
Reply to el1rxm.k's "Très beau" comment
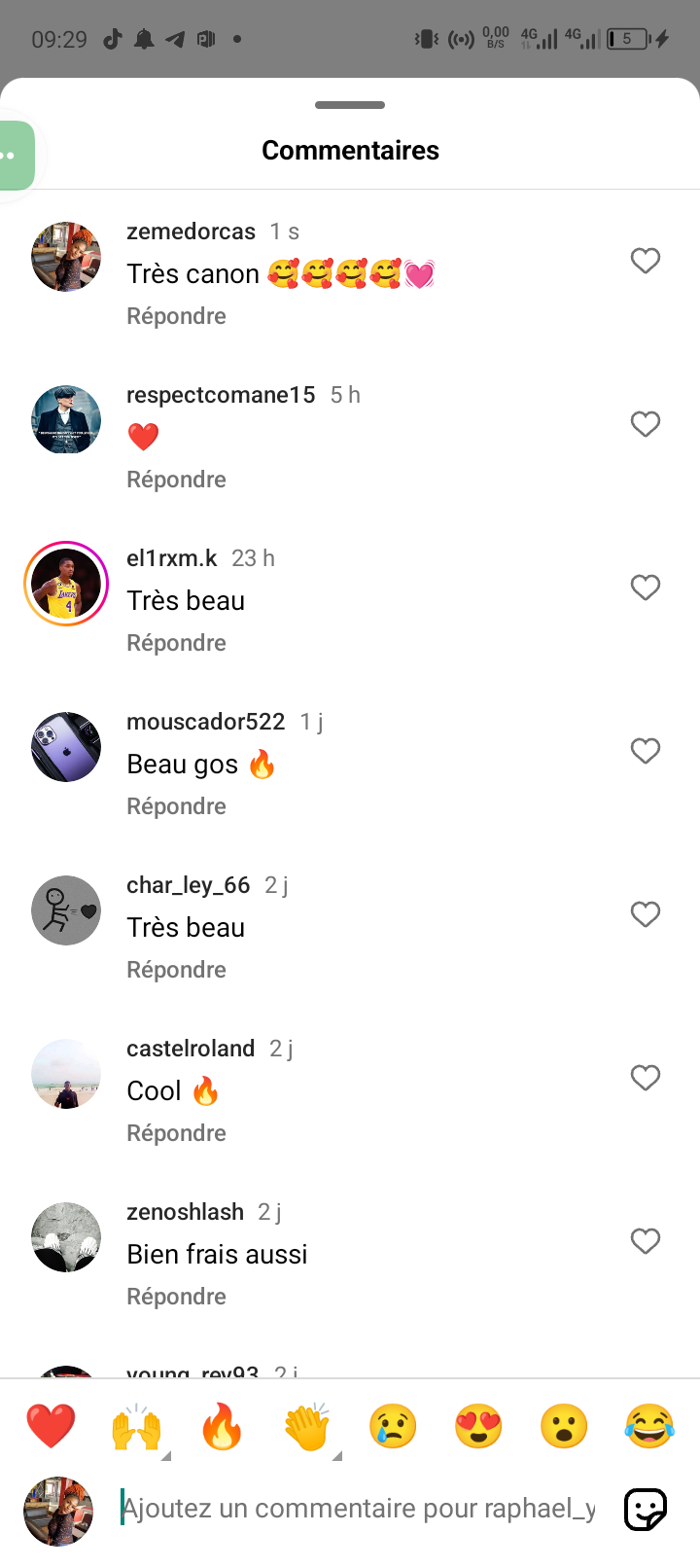176,643
